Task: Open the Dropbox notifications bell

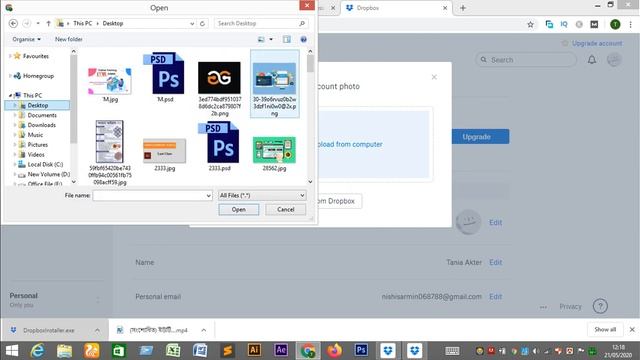Action: click(x=592, y=60)
